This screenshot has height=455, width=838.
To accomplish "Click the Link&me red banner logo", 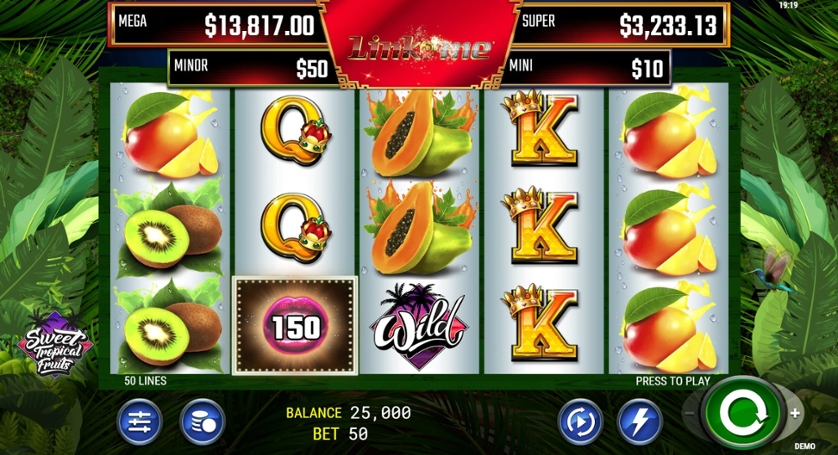I will [x=420, y=47].
